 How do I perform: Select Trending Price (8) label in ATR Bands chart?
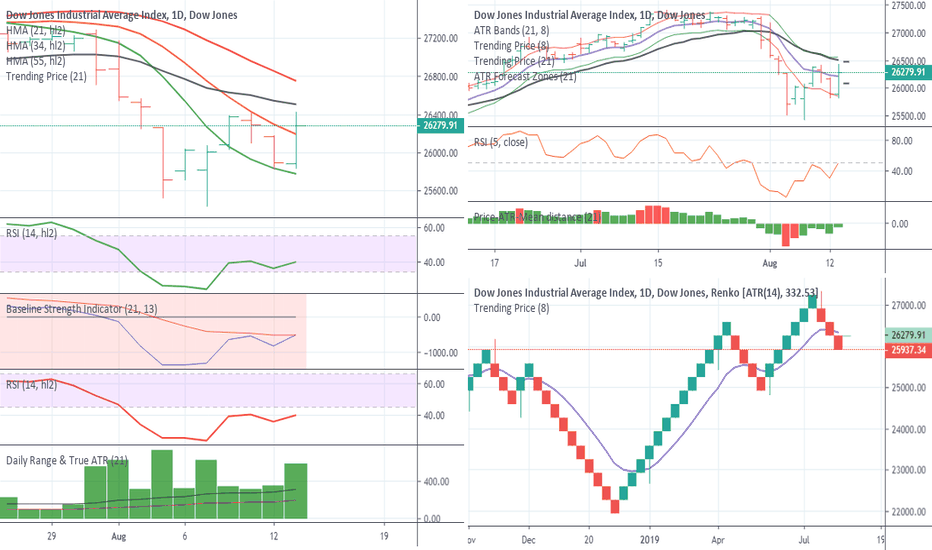512,46
